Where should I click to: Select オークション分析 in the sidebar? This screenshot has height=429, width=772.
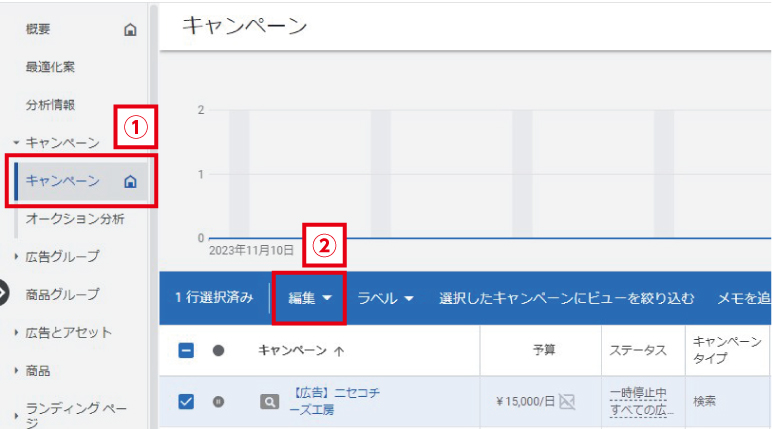coord(75,219)
